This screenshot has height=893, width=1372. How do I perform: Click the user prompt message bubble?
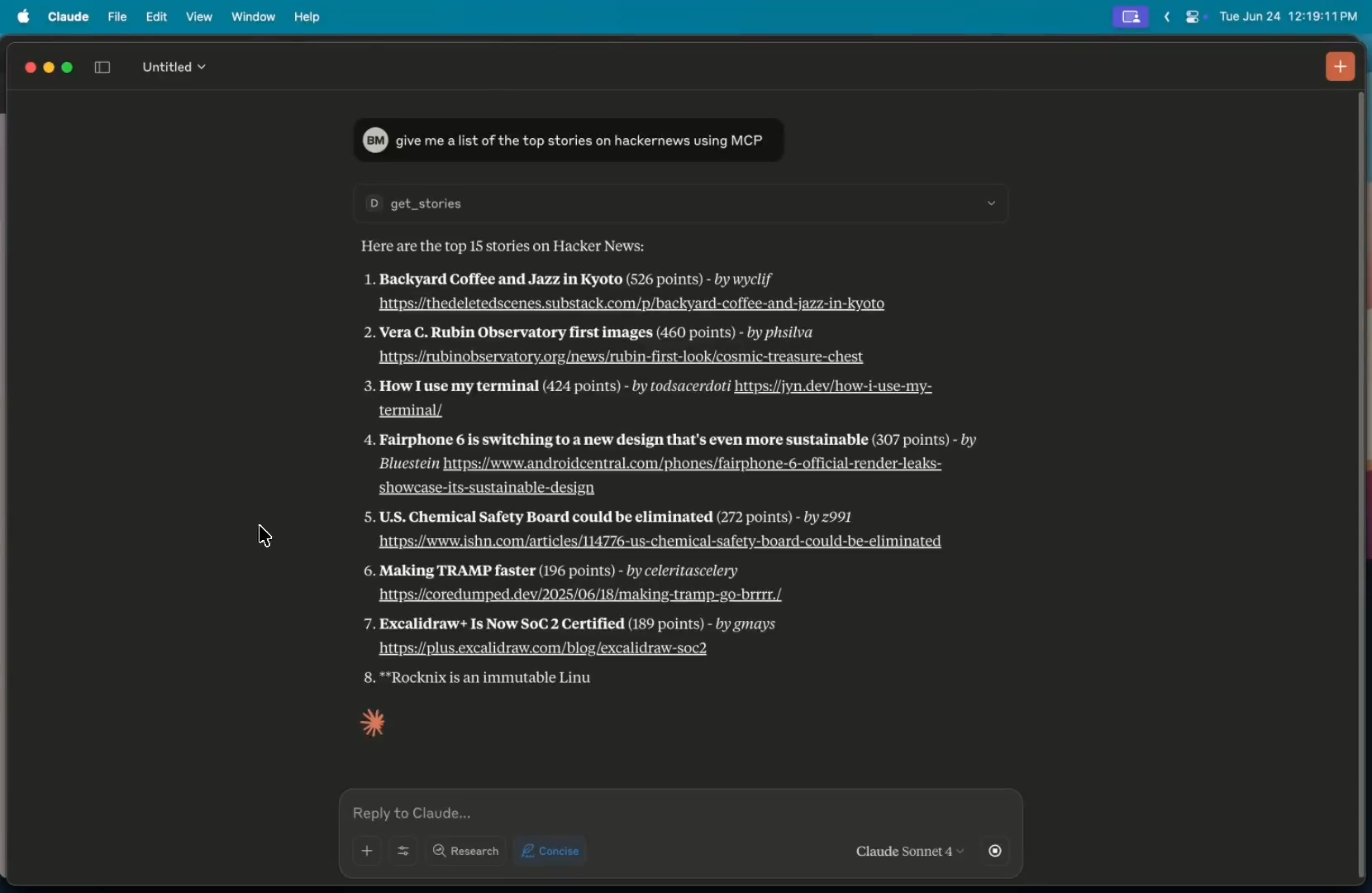pos(569,141)
